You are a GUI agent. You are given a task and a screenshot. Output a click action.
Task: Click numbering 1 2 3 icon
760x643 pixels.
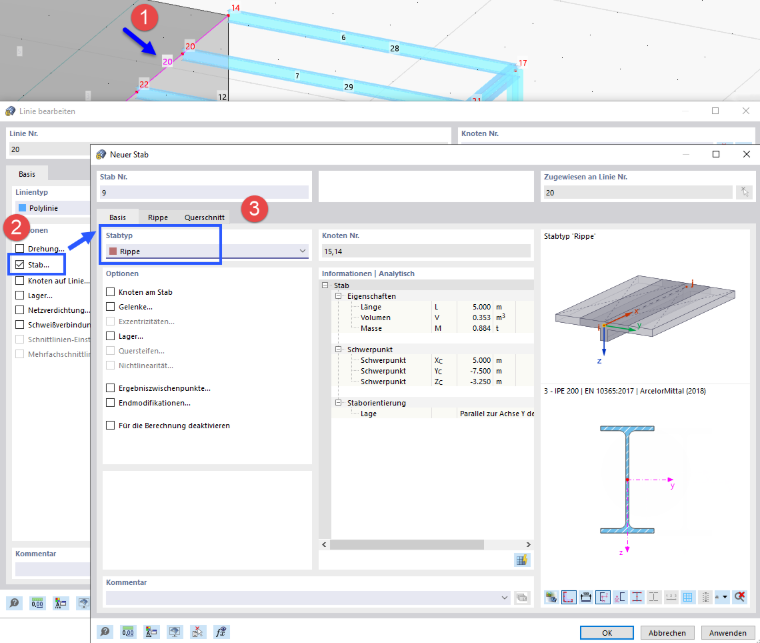(x=671, y=597)
